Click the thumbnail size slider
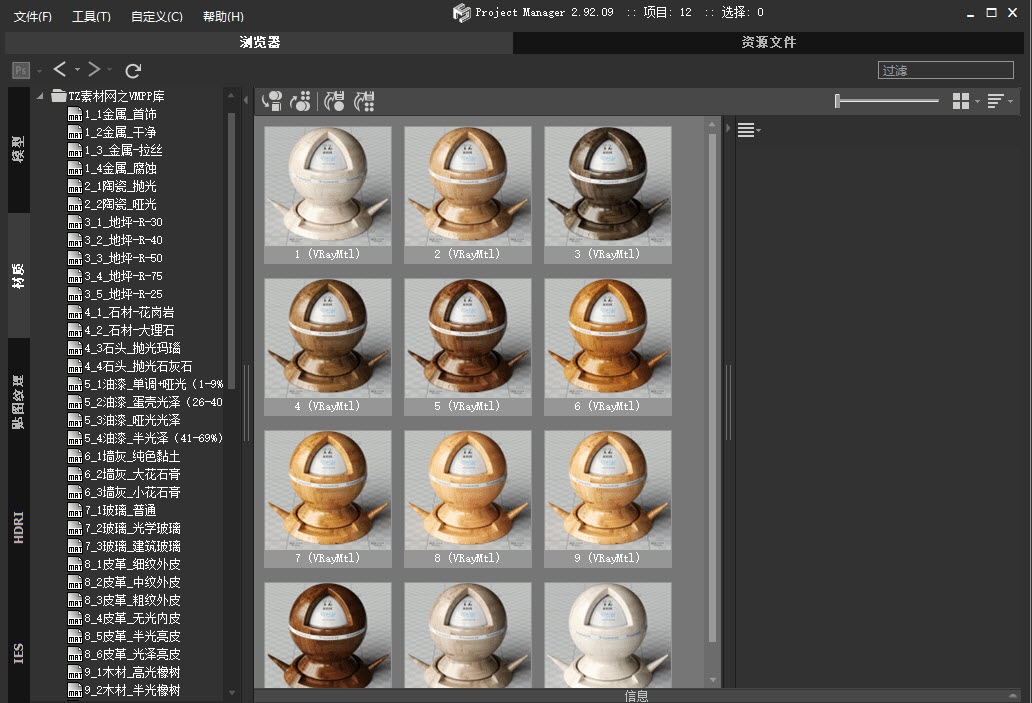The width and height of the screenshot is (1032, 703). (887, 100)
